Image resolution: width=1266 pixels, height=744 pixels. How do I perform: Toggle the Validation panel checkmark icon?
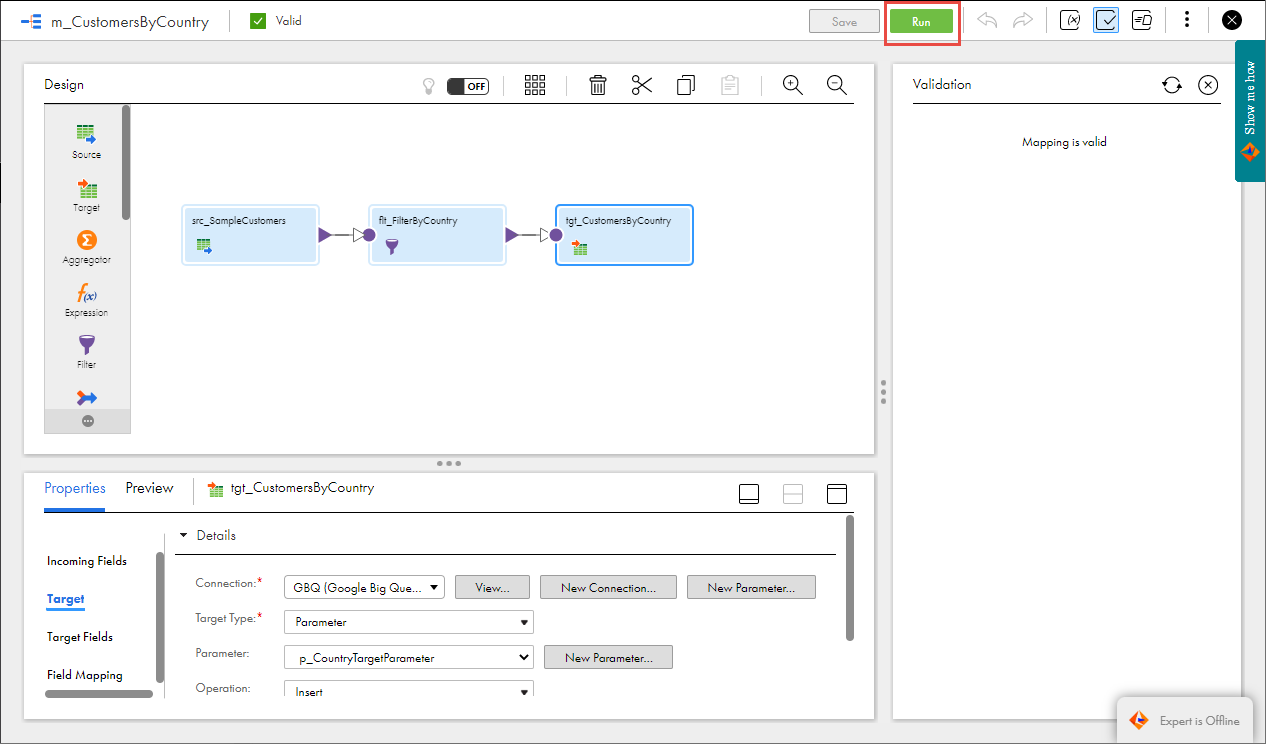click(x=1106, y=20)
